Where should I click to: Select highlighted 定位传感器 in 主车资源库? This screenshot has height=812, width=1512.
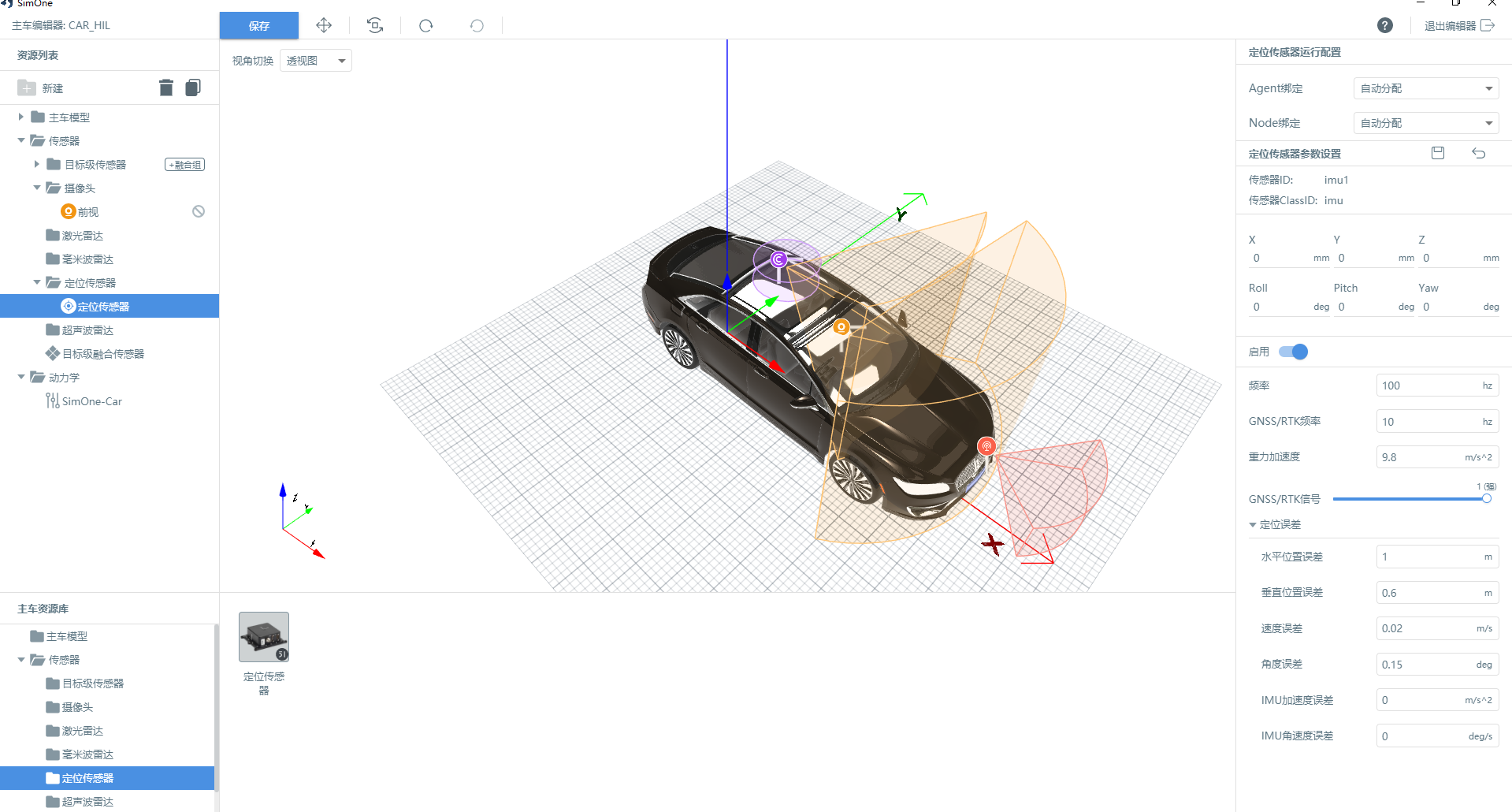(107, 778)
